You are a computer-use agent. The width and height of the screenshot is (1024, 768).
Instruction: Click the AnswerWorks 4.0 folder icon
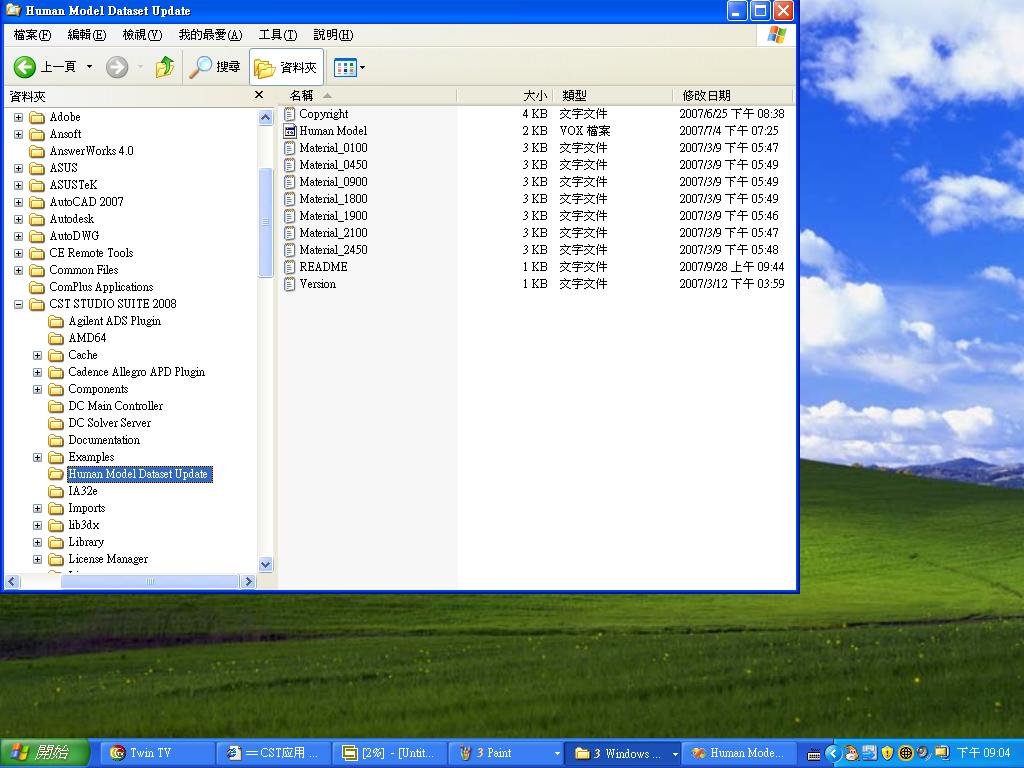(x=37, y=151)
